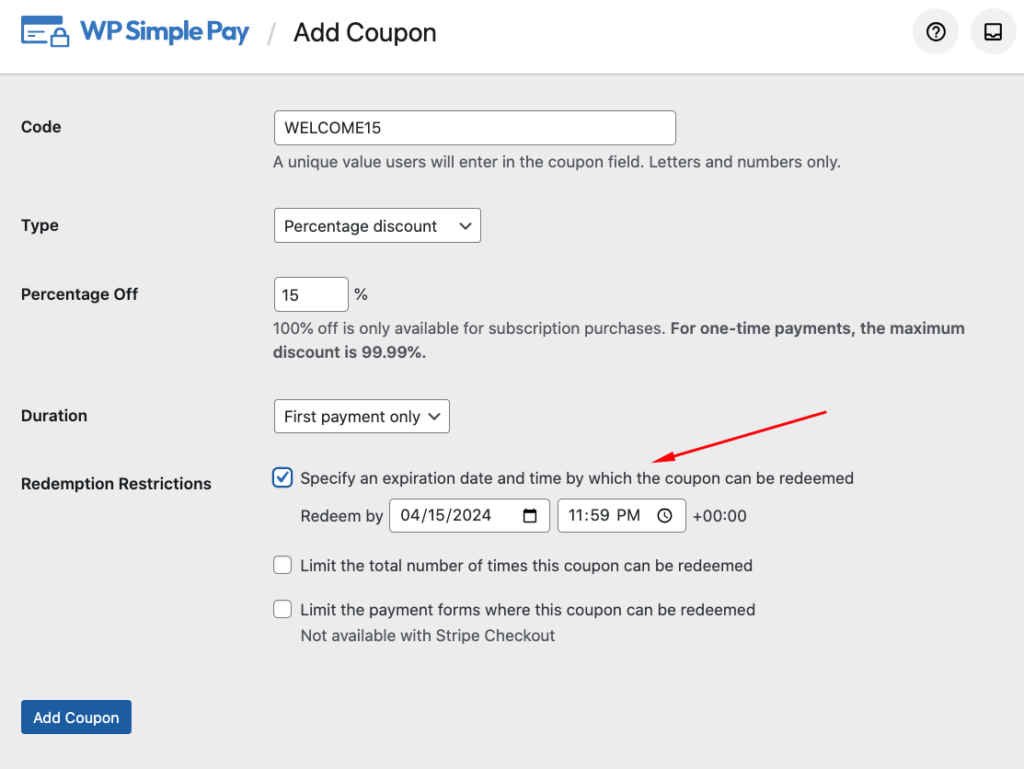Enable limit on total redemption count

point(283,566)
